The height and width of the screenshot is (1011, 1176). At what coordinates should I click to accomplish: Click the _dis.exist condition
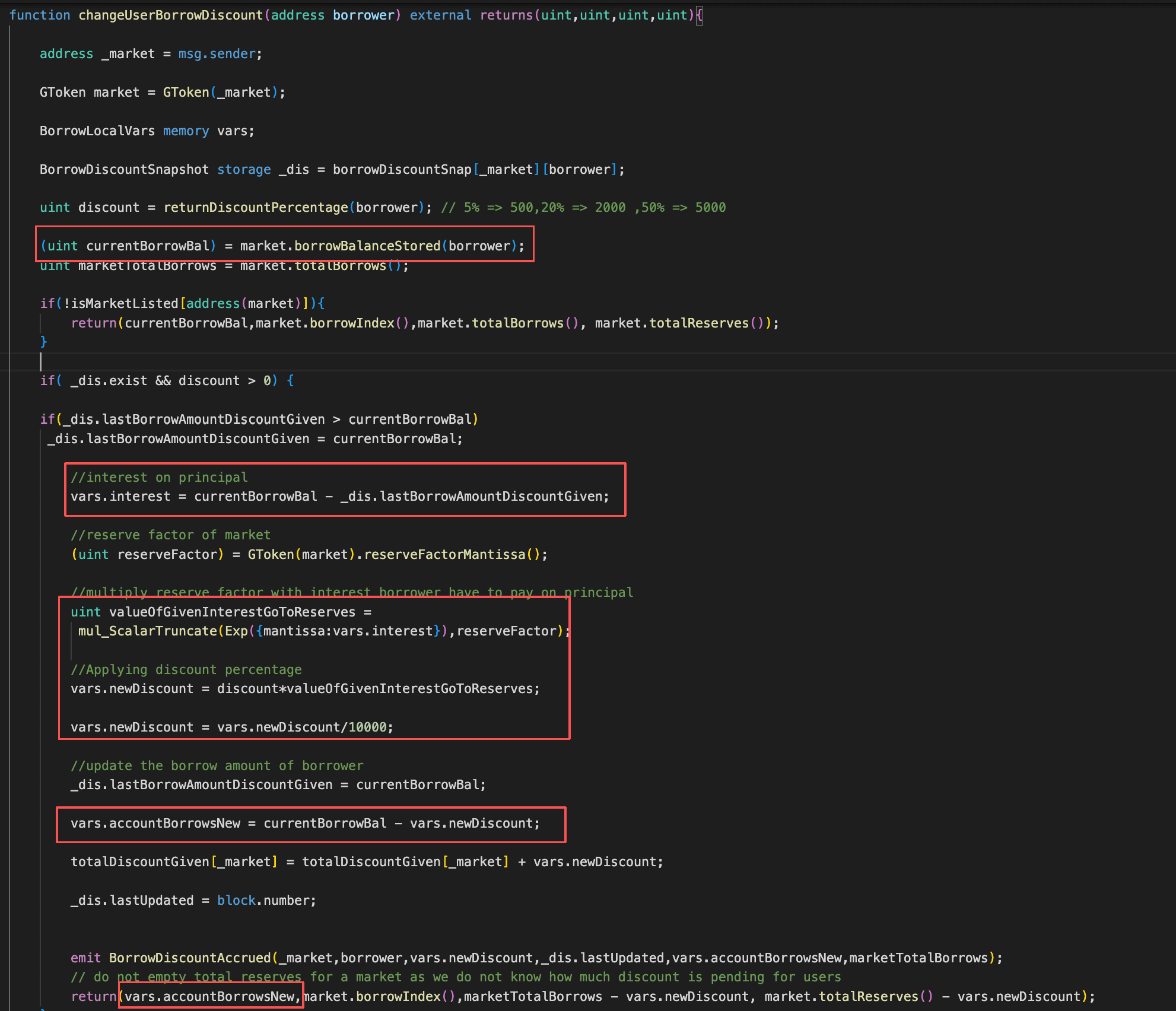click(109, 381)
